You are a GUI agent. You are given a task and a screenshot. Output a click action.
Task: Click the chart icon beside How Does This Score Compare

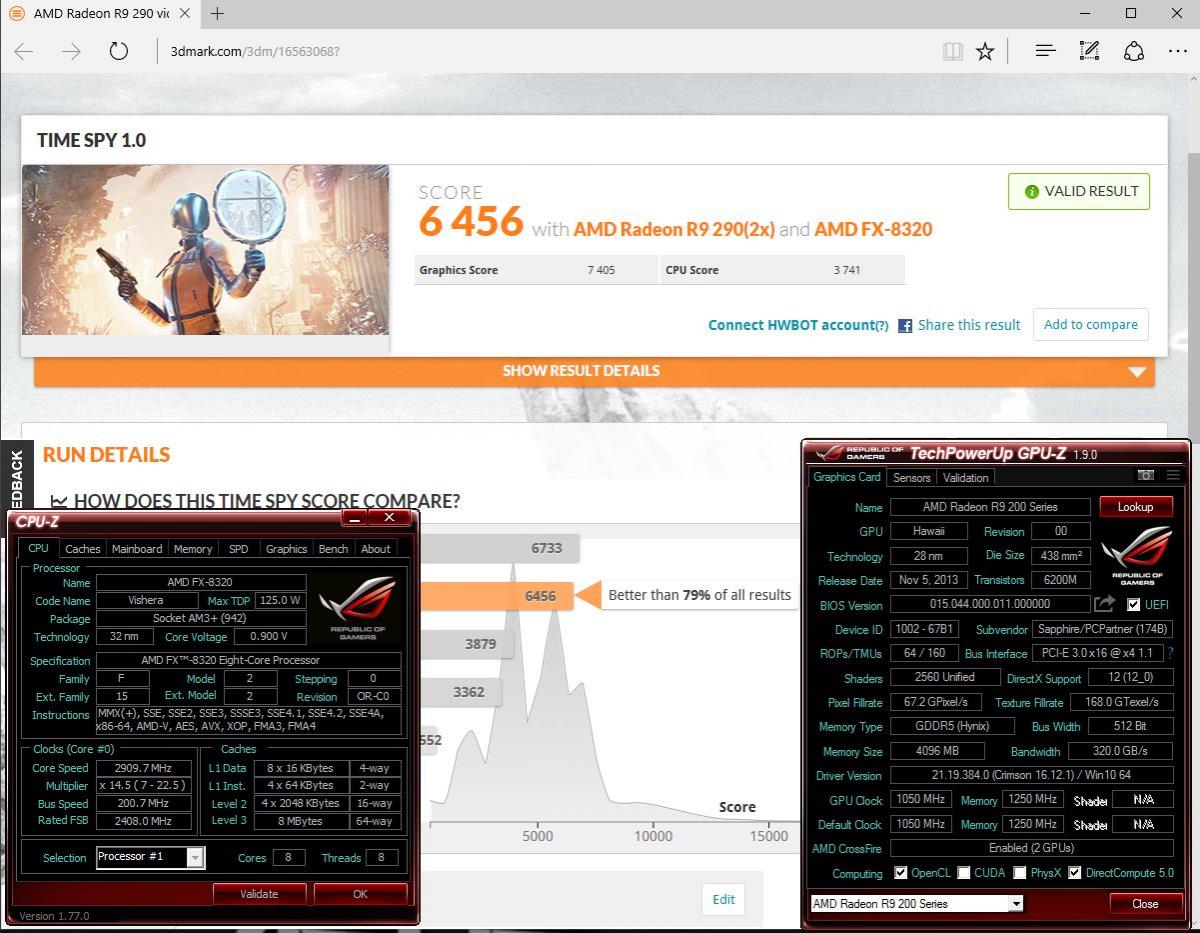(59, 501)
